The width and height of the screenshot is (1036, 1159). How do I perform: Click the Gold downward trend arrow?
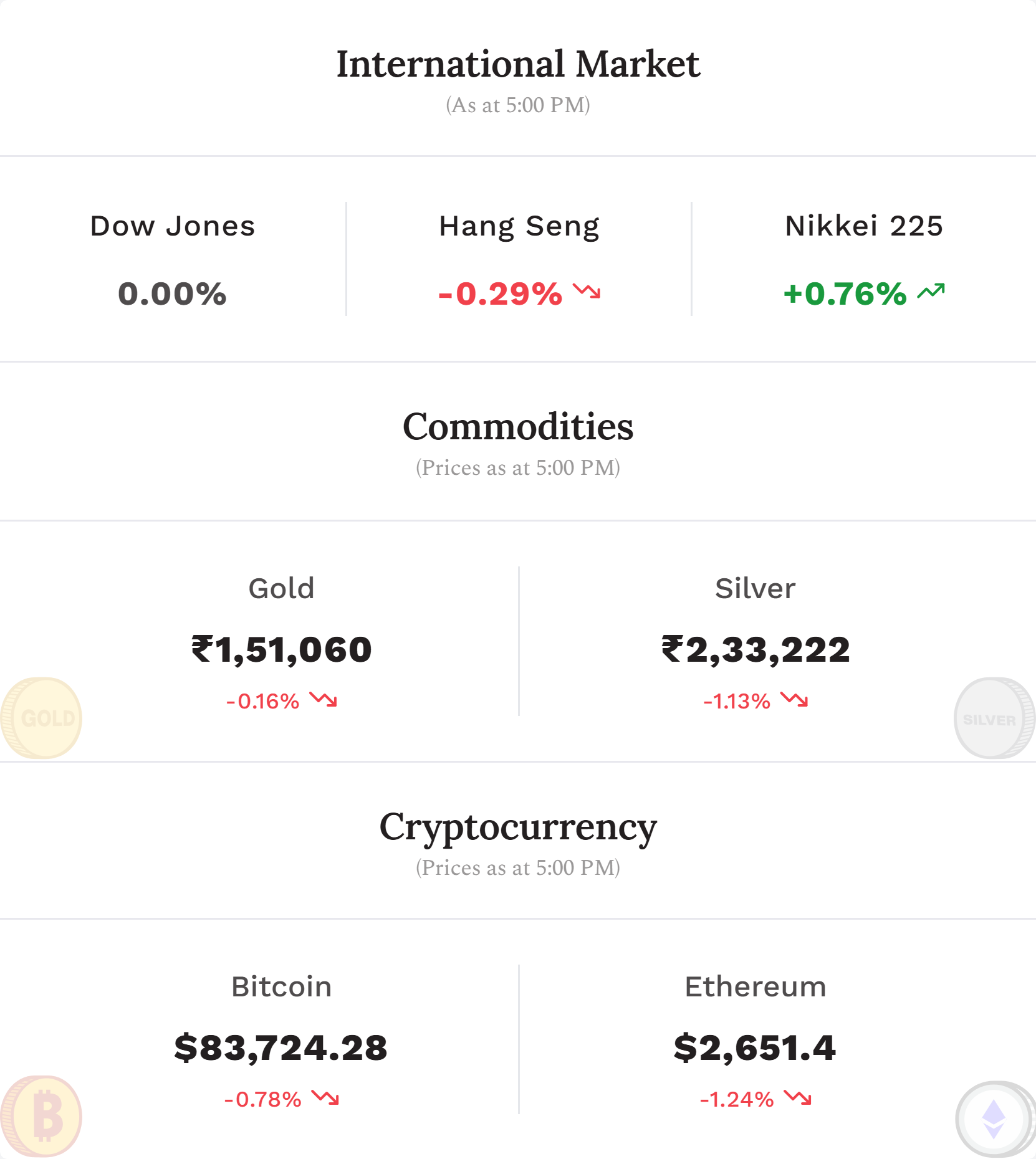(x=324, y=700)
